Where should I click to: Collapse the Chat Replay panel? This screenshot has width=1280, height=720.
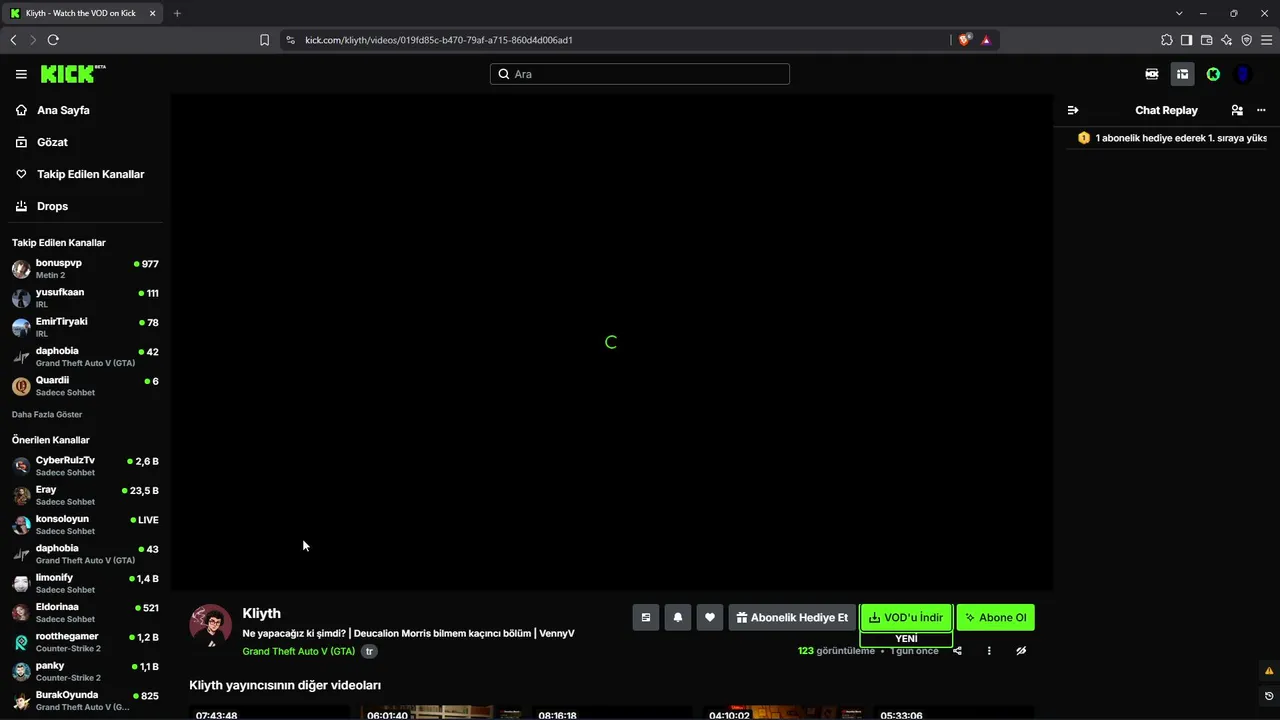(x=1073, y=110)
